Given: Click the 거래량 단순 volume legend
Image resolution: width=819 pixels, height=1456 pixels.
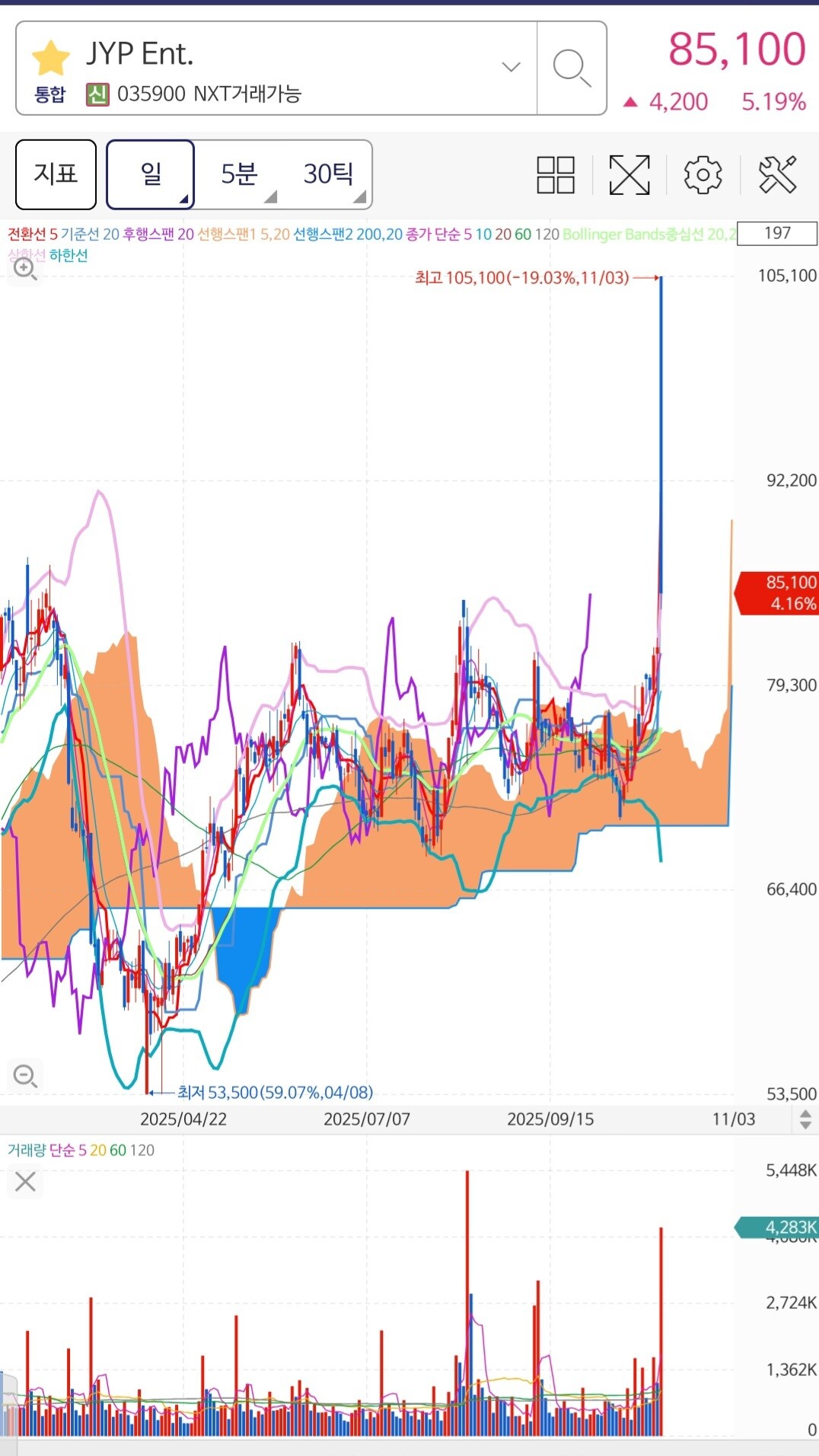Looking at the screenshot, I should (81, 1150).
